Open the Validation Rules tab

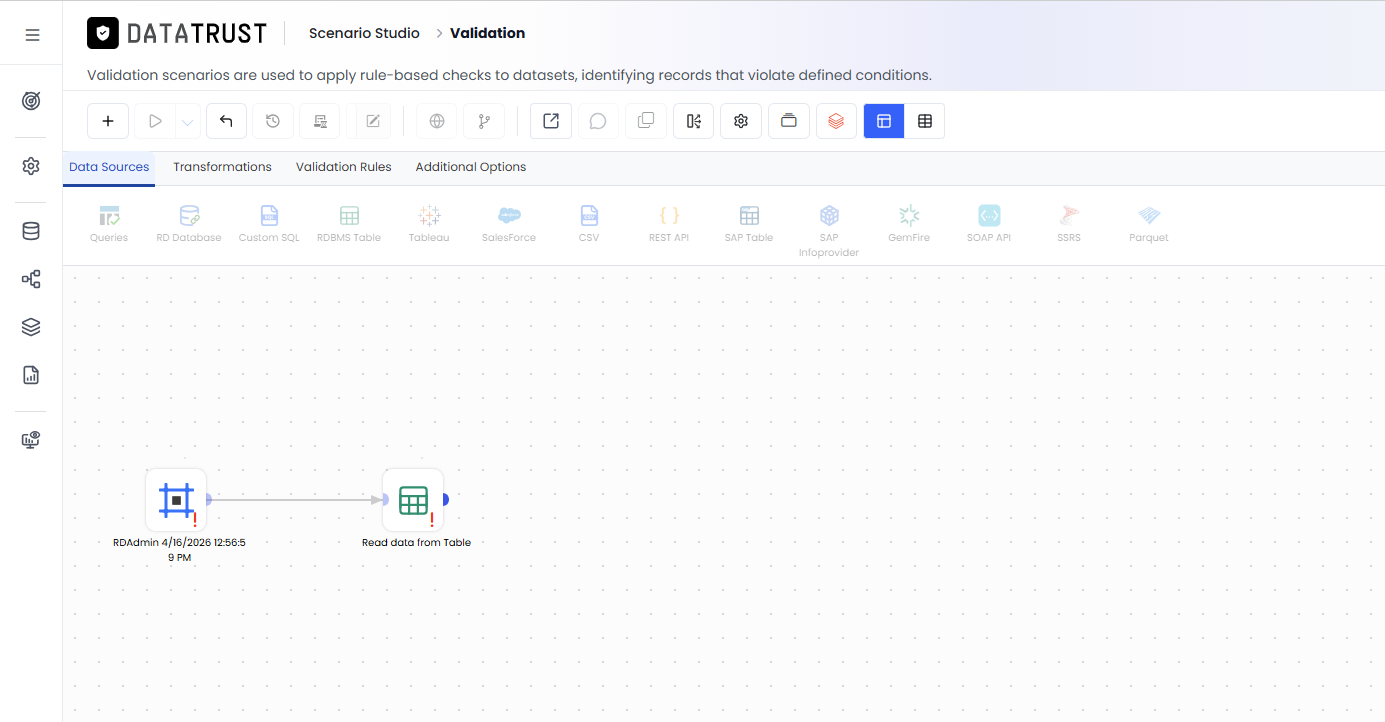pos(344,167)
